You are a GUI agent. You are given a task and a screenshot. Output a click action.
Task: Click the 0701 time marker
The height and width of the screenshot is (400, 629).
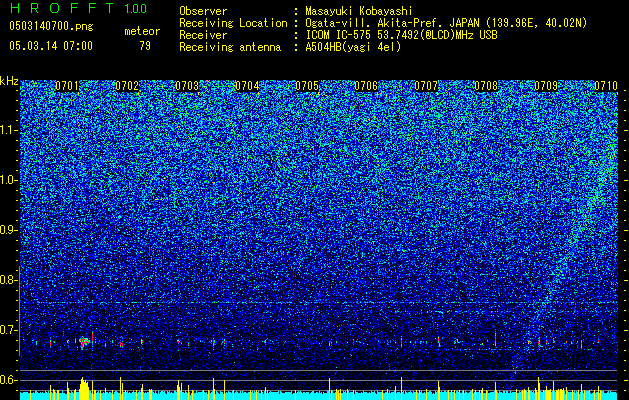coord(67,86)
